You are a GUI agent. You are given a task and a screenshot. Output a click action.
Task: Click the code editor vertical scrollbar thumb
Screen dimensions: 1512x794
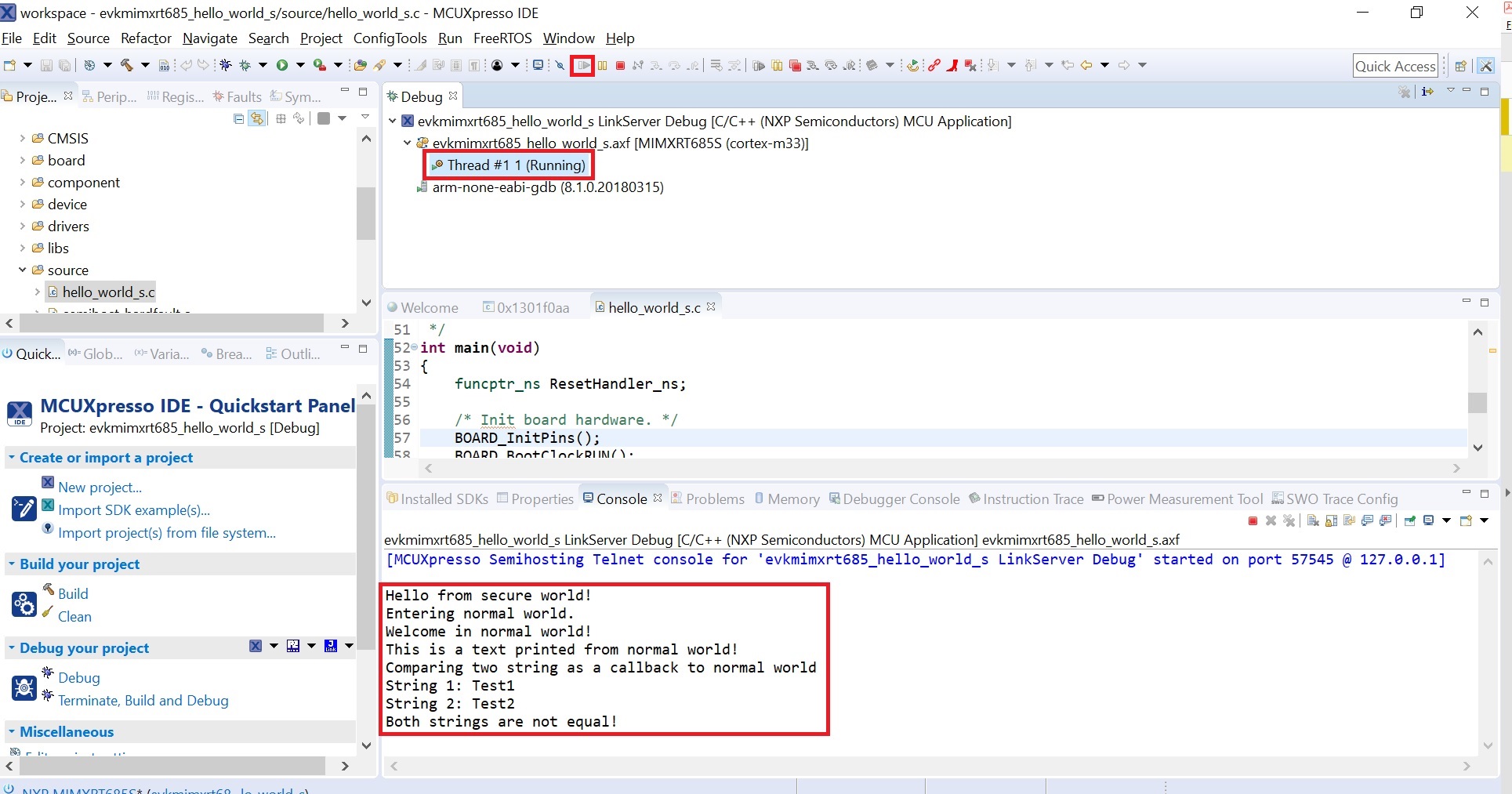click(x=1478, y=402)
